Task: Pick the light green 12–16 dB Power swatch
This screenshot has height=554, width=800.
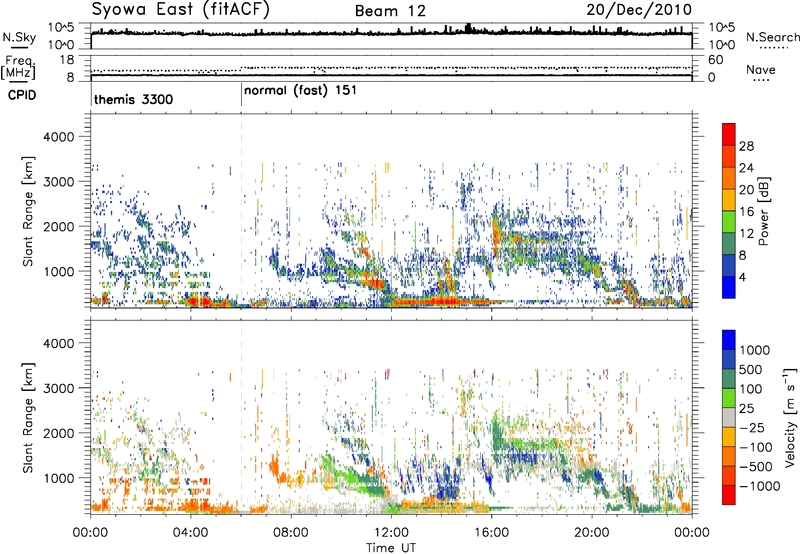Action: click(729, 222)
